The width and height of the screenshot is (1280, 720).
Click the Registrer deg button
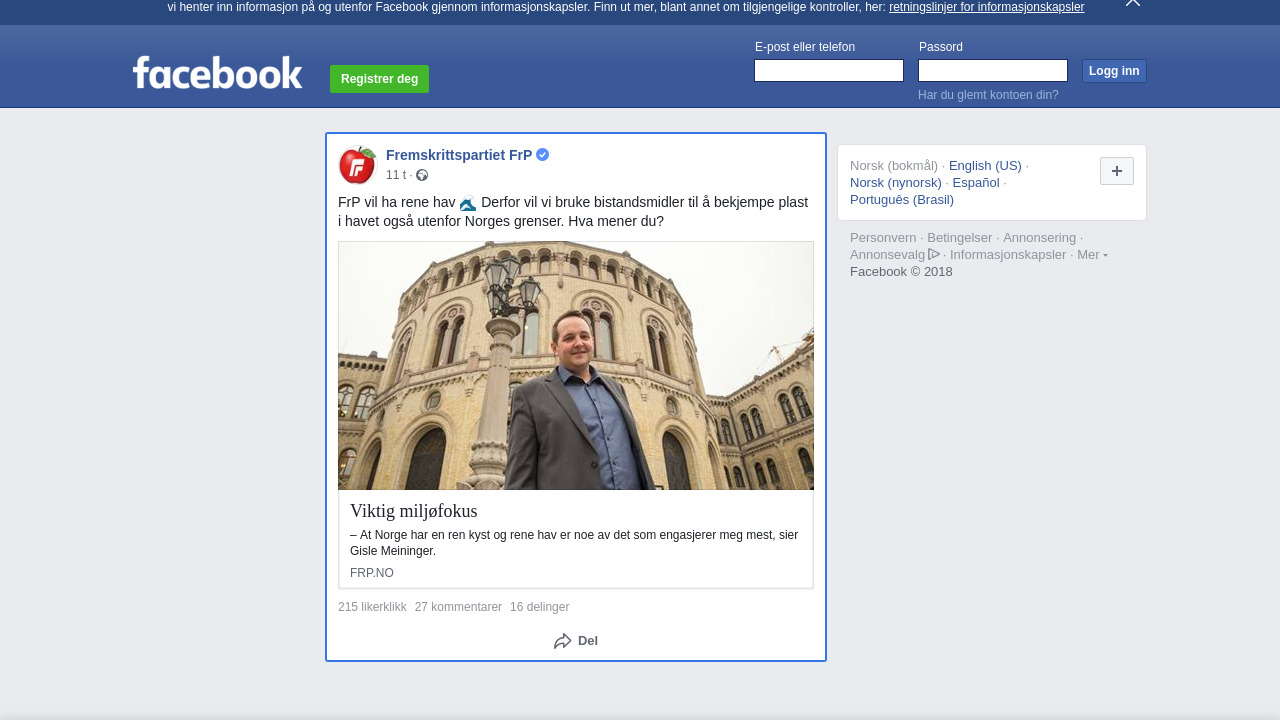coord(379,79)
